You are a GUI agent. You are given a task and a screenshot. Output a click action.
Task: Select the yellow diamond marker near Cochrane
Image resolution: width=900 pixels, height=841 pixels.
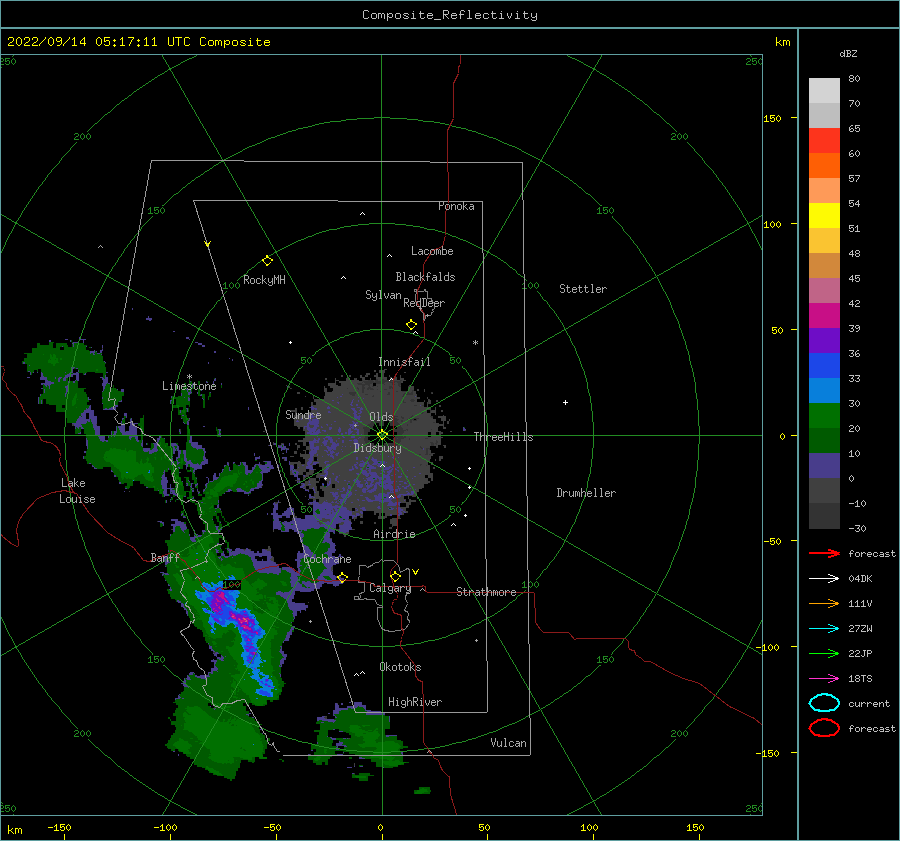(x=343, y=577)
